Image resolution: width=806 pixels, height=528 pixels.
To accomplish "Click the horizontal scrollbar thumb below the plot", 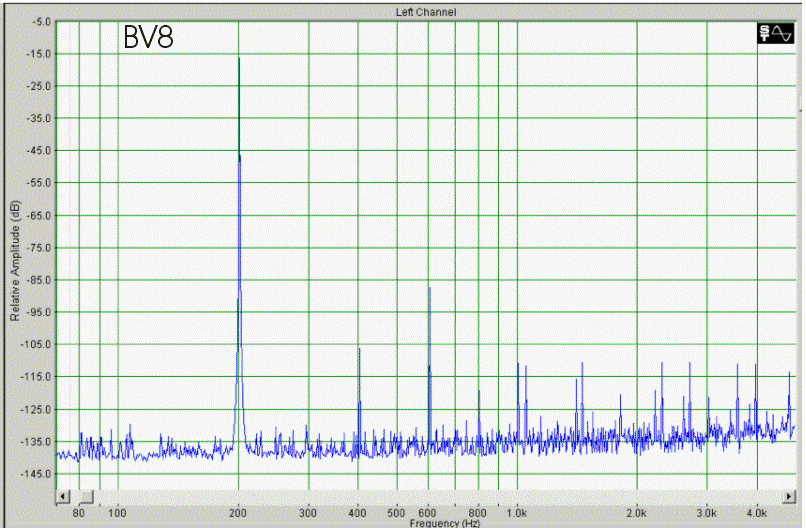I will [x=87, y=496].
